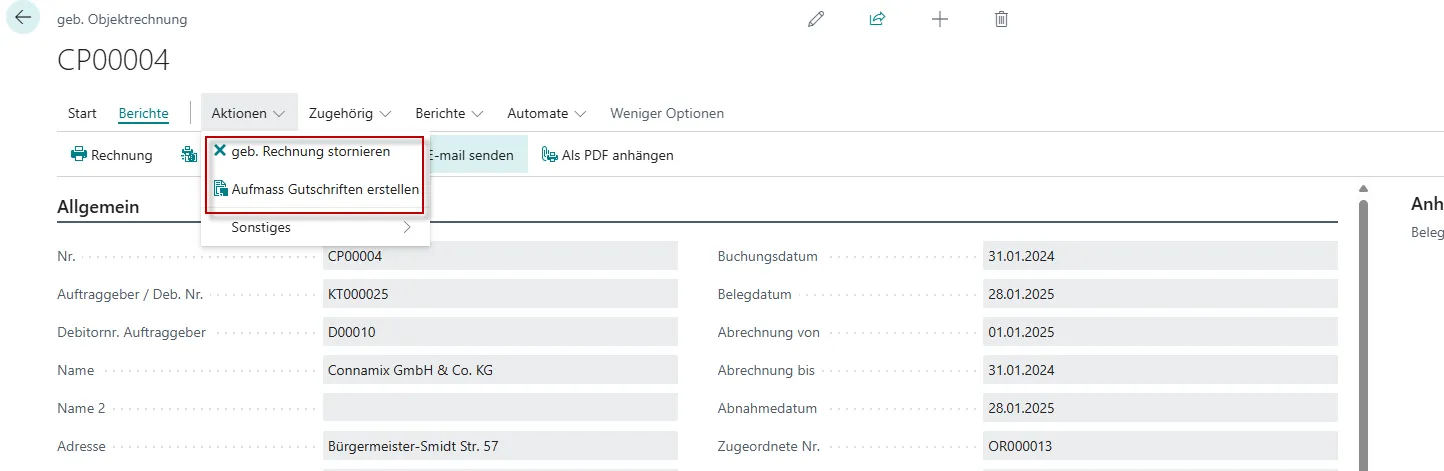Collapse the Allgemein section header
The image size is (1444, 471).
coord(98,207)
